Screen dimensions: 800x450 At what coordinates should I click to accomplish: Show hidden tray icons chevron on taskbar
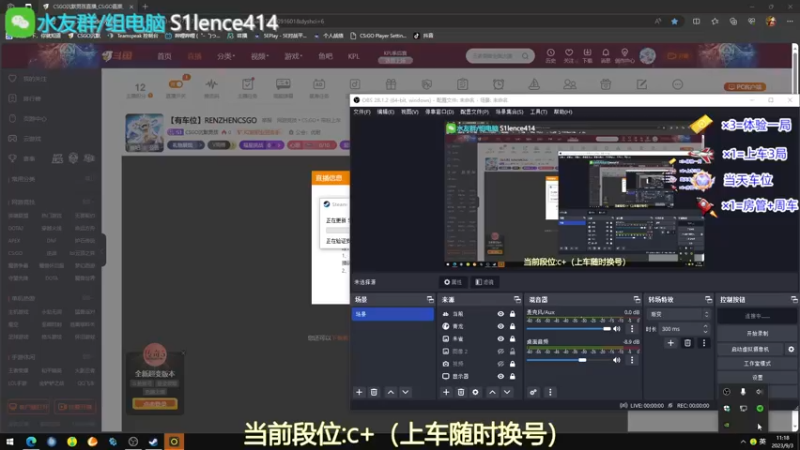743,441
